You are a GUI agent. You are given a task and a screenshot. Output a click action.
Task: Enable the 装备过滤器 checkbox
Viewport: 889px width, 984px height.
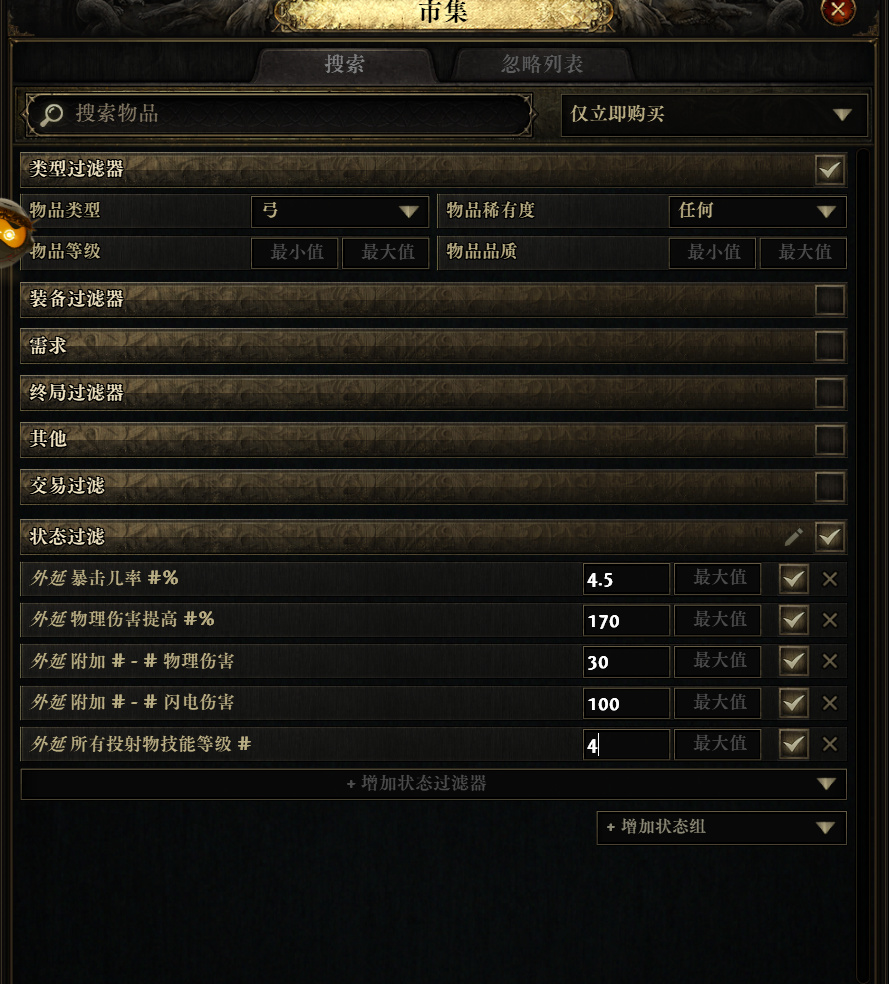(829, 299)
